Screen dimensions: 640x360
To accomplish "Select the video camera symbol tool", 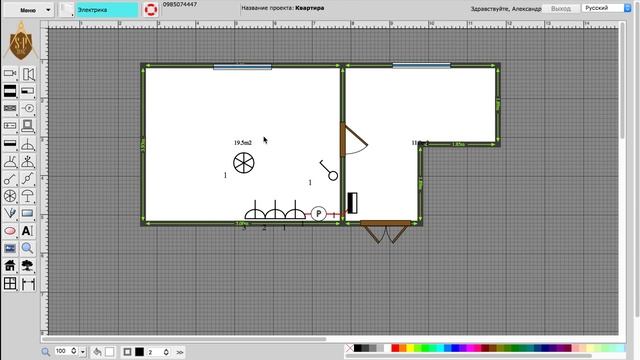I will (10, 73).
